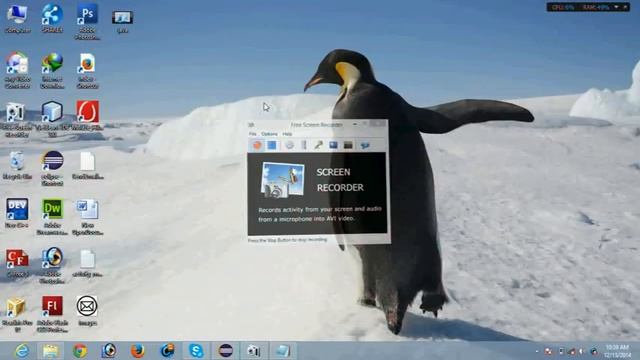Screen dimensions: 640x360
Task: Click the Screen Recorder photo thumbnail image
Action: pyautogui.click(x=282, y=180)
